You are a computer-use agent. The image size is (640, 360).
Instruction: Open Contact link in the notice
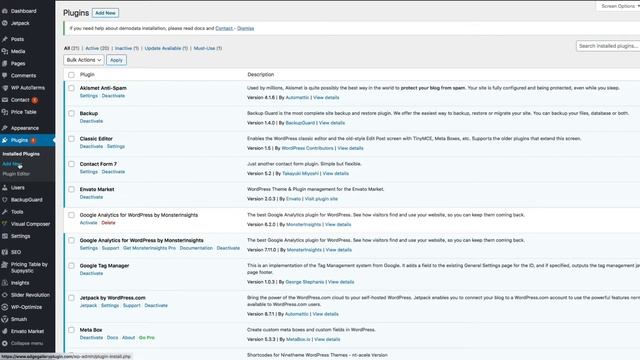pyautogui.click(x=224, y=28)
